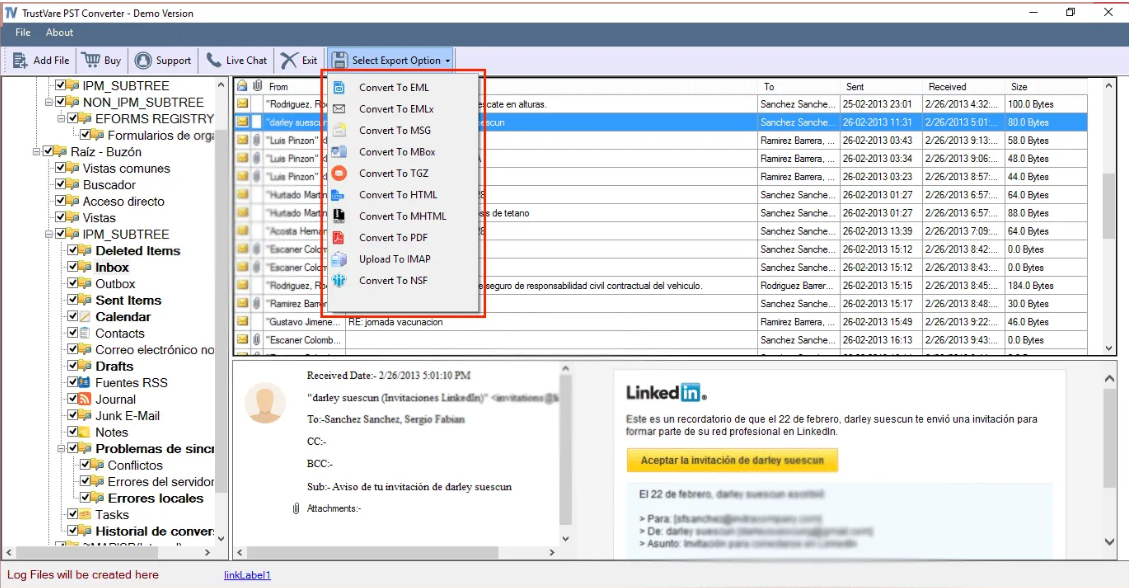Open the About menu
Screen dimensions: 1129x588
60,32
